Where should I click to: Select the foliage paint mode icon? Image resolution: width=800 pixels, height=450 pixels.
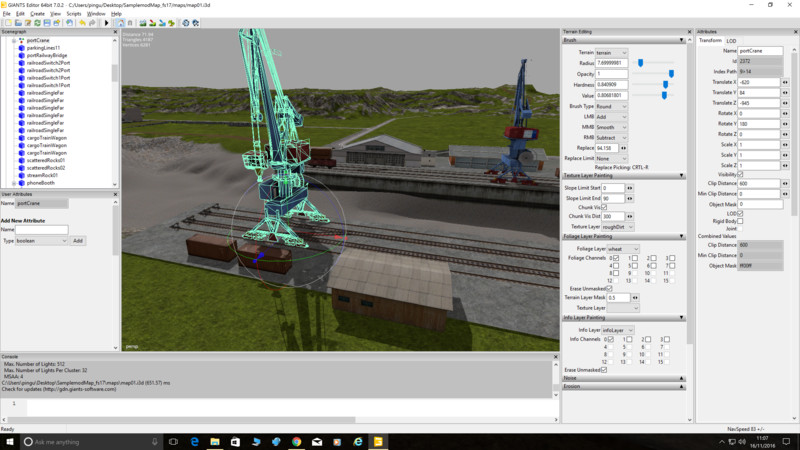(x=171, y=23)
